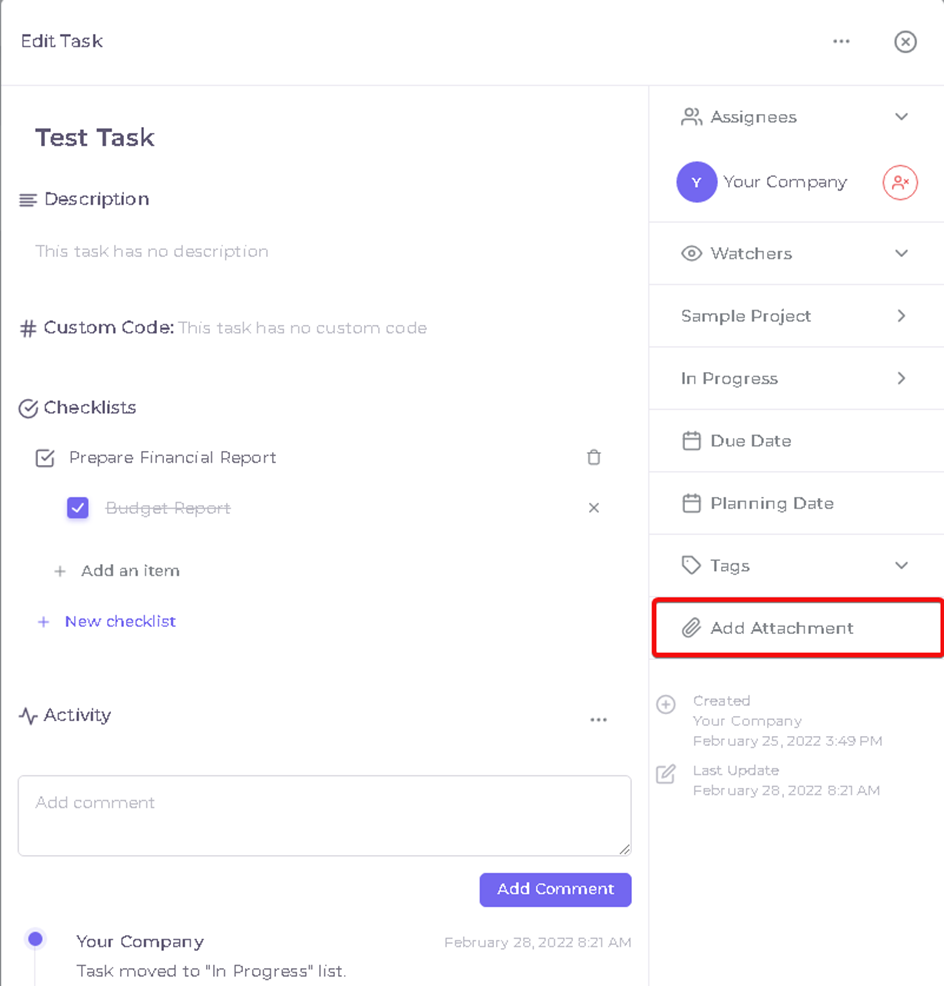Click the Add Comment button

555,889
